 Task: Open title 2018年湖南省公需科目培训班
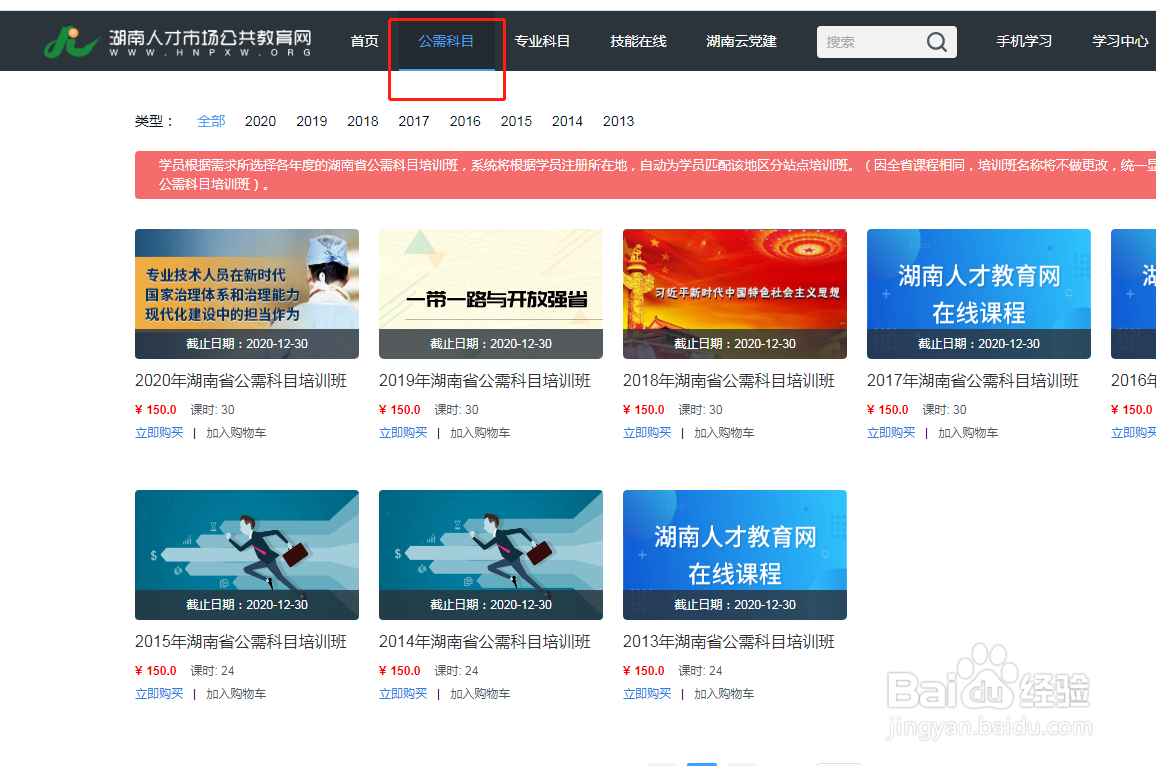[x=729, y=380]
